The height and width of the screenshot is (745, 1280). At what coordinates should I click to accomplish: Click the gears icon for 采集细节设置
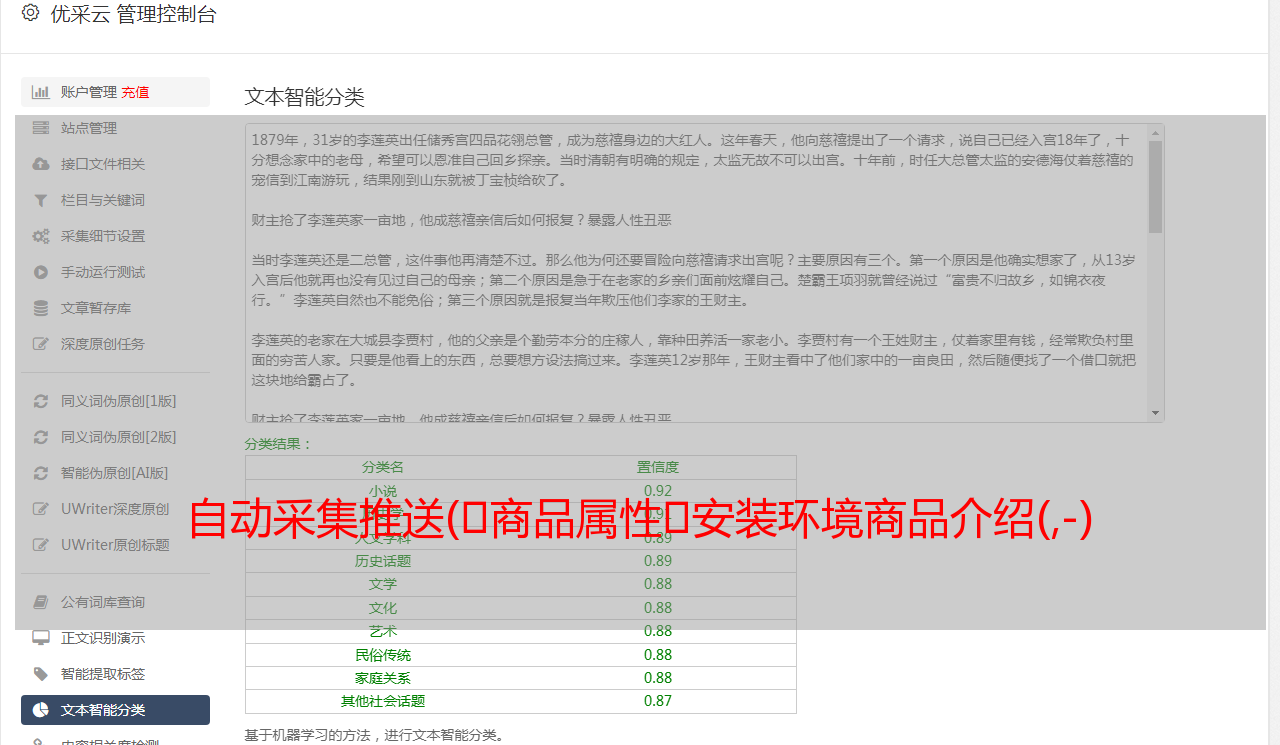point(40,236)
